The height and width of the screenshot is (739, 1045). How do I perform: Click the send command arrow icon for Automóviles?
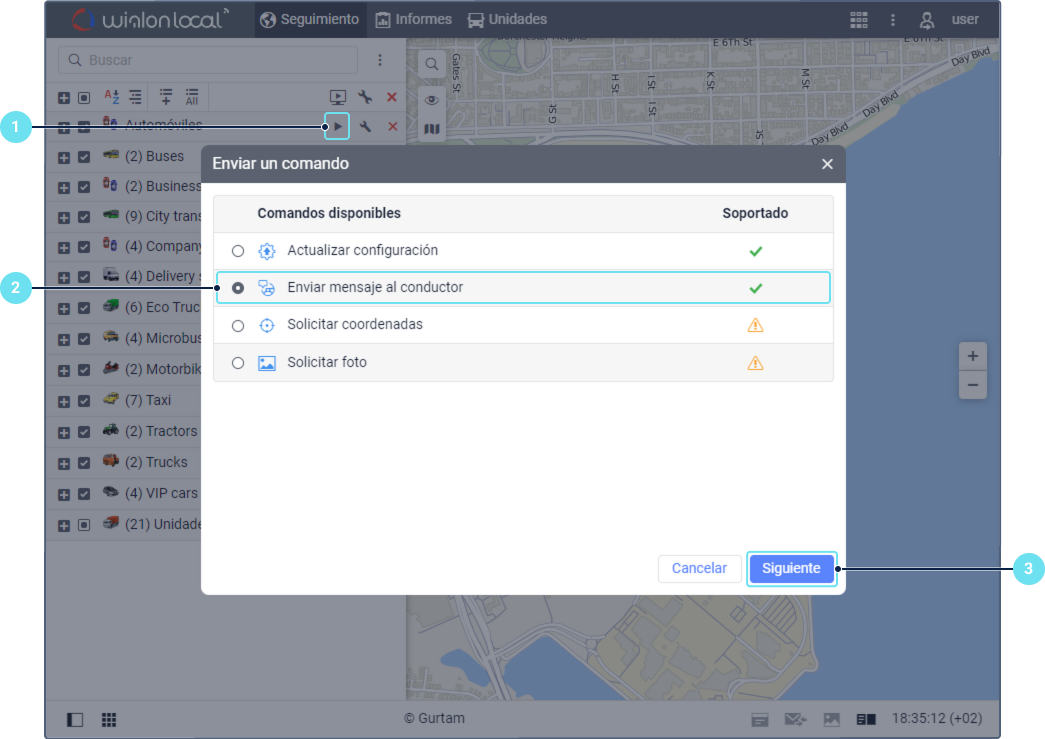click(x=338, y=127)
